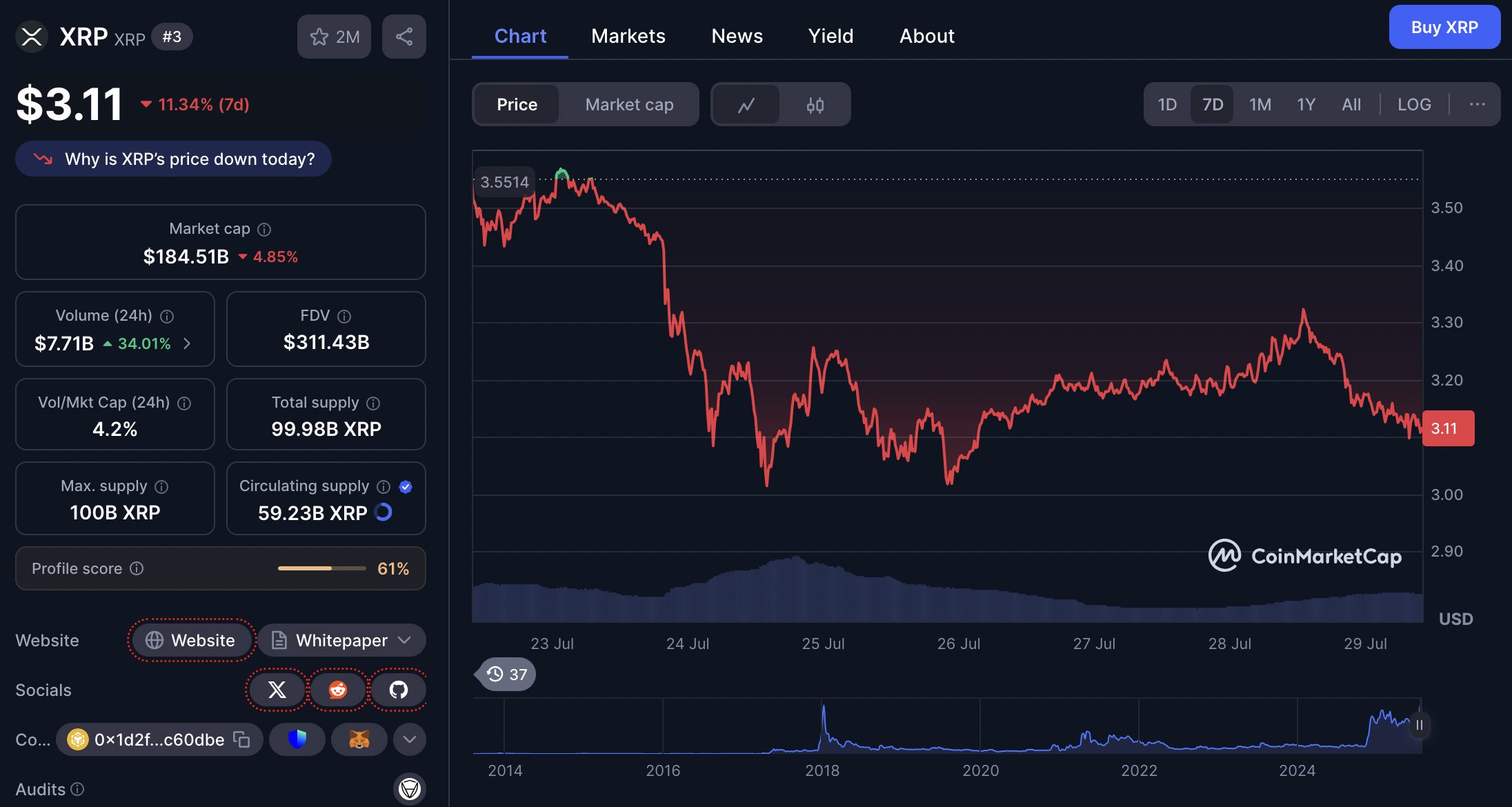Set chart range to 1M
Viewport: 1512px width, 807px height.
coord(1260,105)
